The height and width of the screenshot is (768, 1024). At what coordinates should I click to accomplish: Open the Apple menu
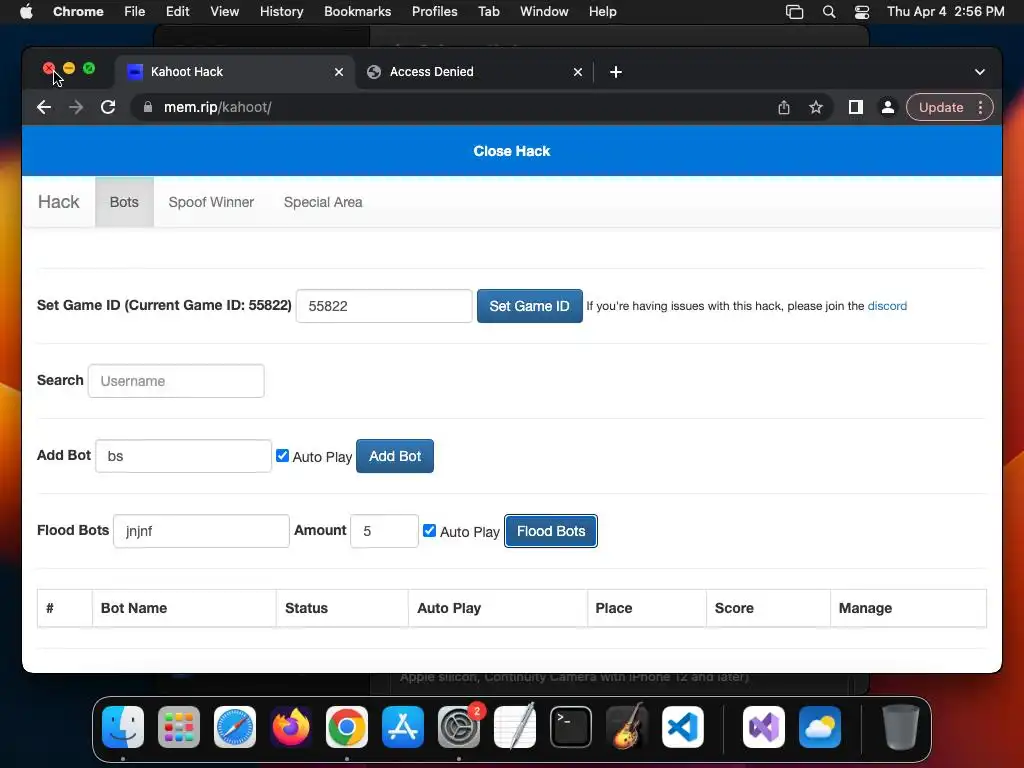click(x=26, y=12)
